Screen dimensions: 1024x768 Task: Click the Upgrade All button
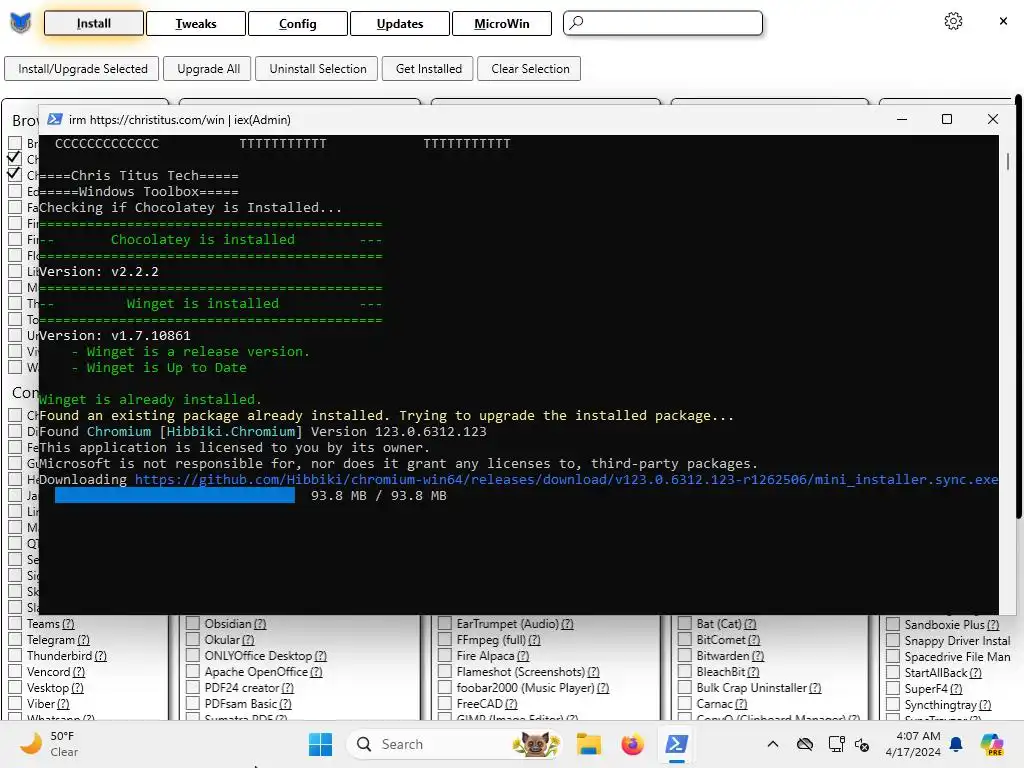point(207,69)
